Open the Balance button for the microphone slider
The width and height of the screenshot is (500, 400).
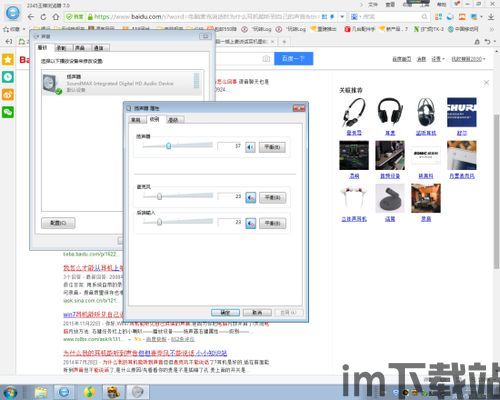coord(273,198)
